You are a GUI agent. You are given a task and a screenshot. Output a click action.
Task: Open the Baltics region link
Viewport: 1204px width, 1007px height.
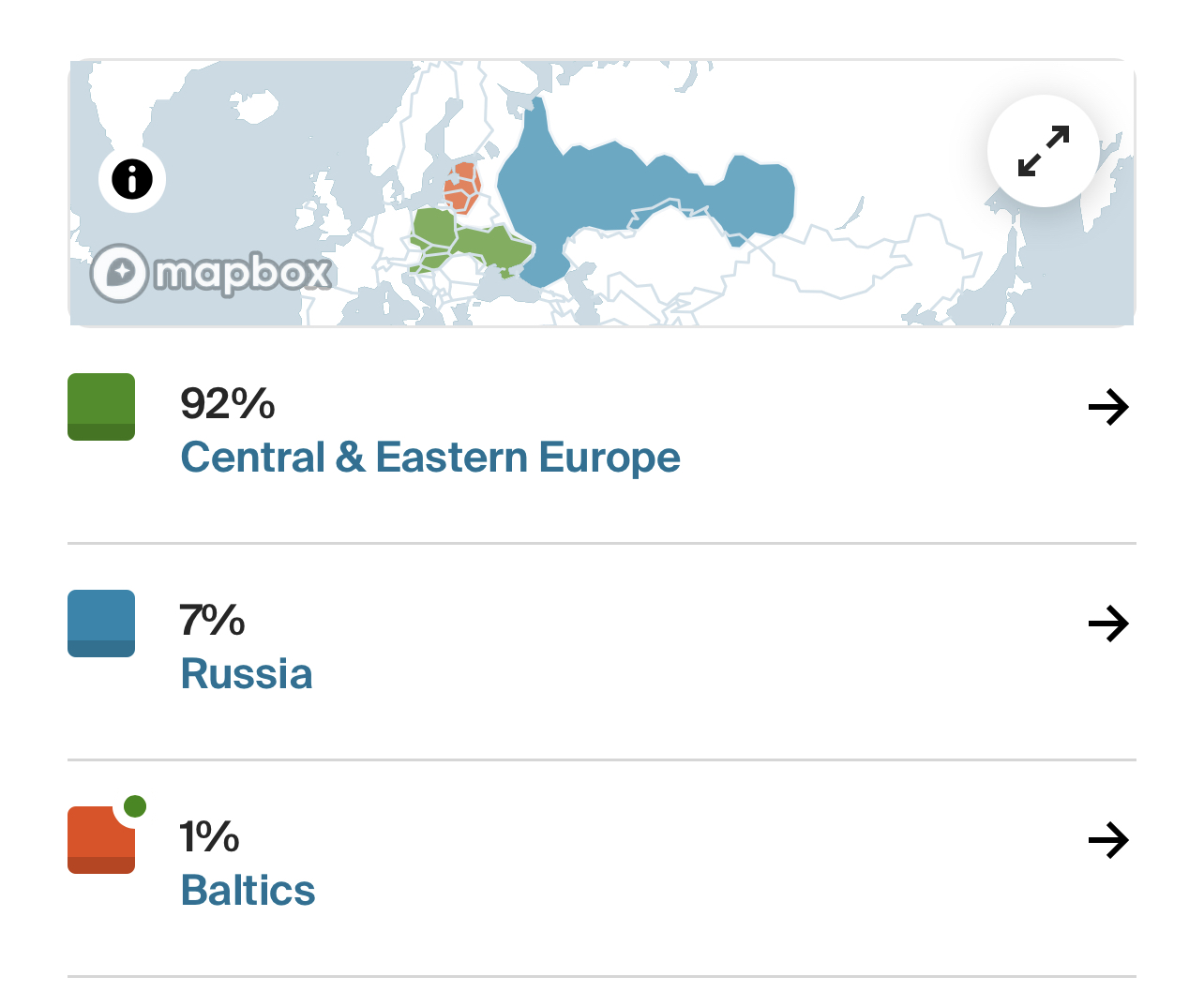(248, 891)
